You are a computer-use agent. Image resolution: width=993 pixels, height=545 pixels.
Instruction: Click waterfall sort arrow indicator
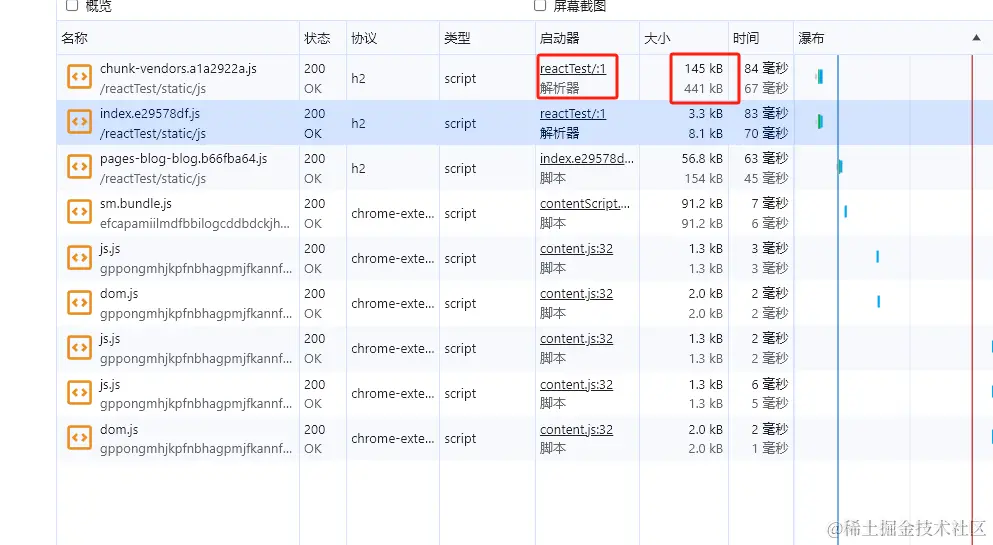tap(976, 38)
